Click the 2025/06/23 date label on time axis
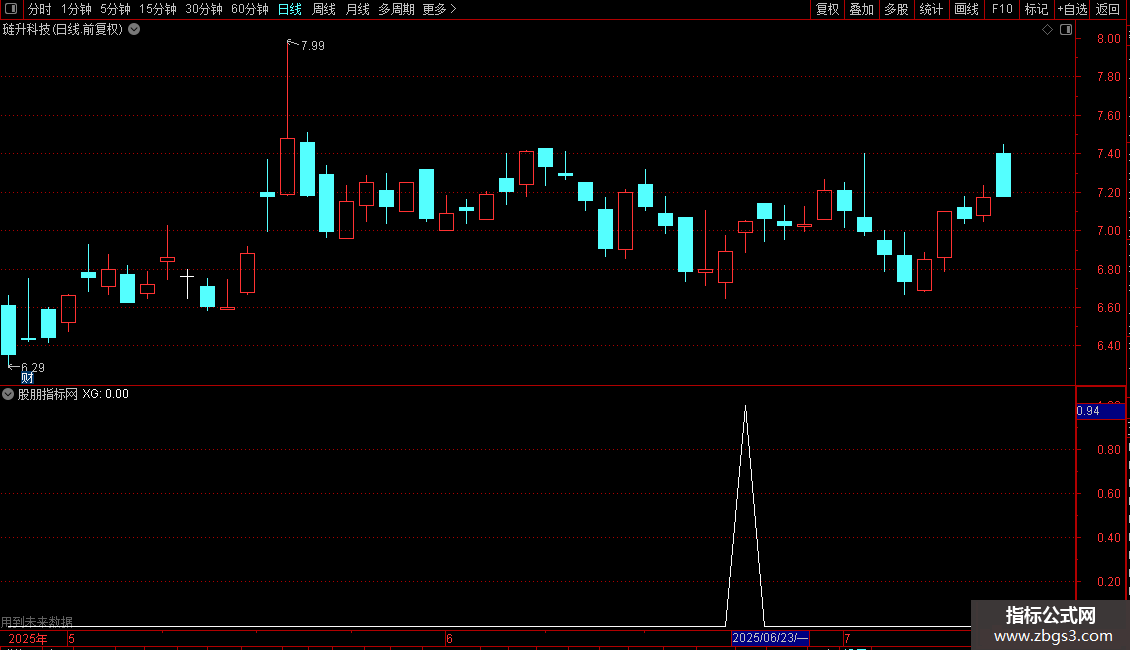Screen dimensions: 1130x650 pyautogui.click(x=770, y=638)
